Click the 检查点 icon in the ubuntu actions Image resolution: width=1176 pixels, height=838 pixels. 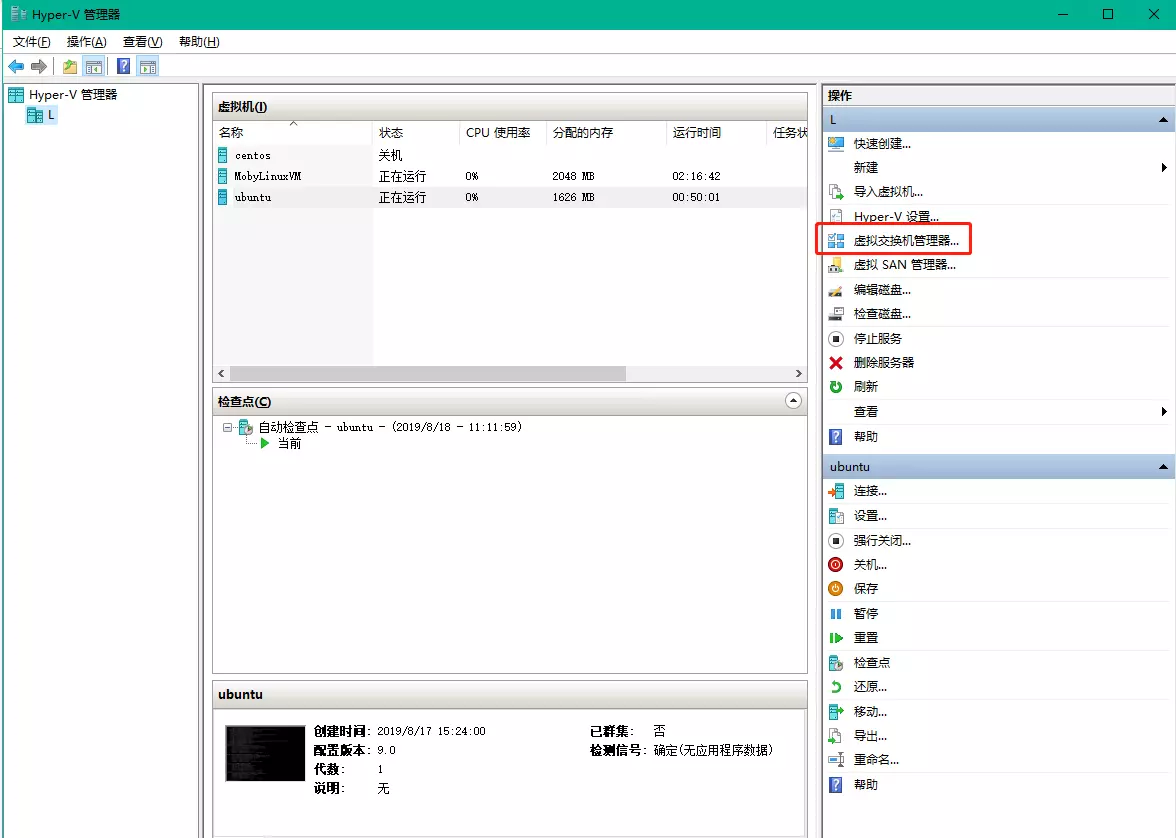836,662
